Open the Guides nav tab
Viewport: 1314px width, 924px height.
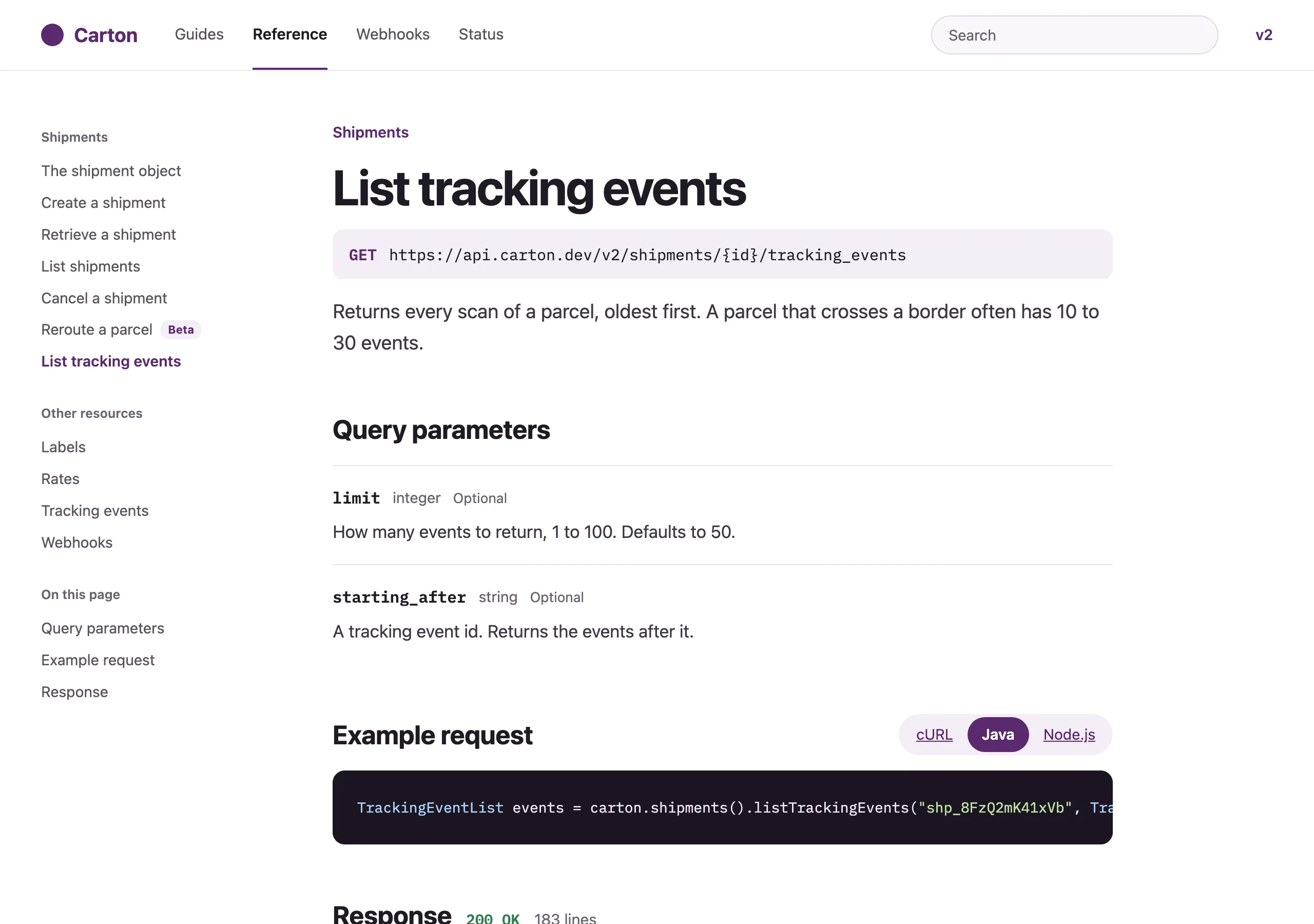pos(199,34)
